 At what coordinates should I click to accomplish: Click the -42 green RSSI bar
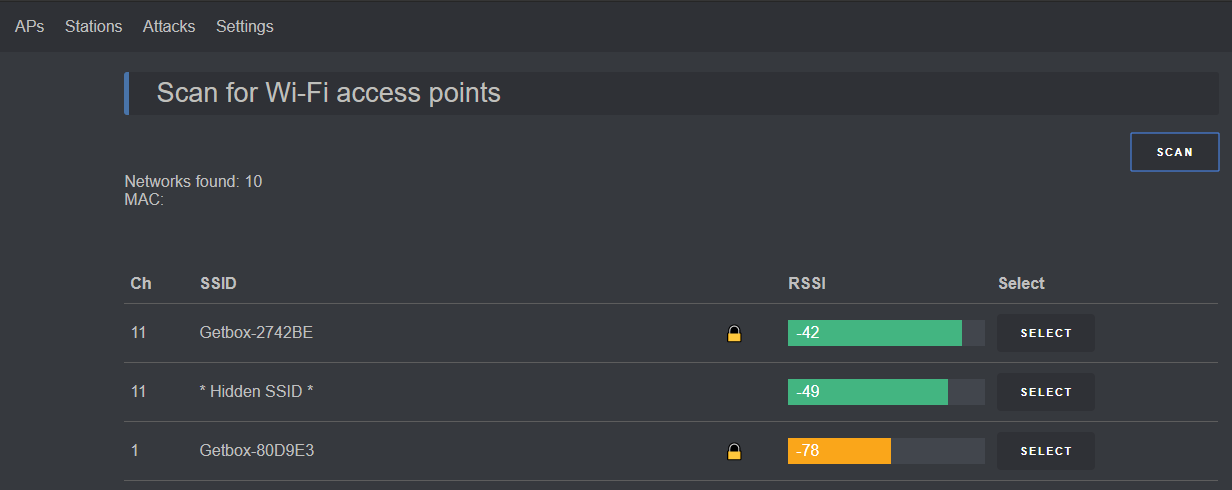pos(875,333)
